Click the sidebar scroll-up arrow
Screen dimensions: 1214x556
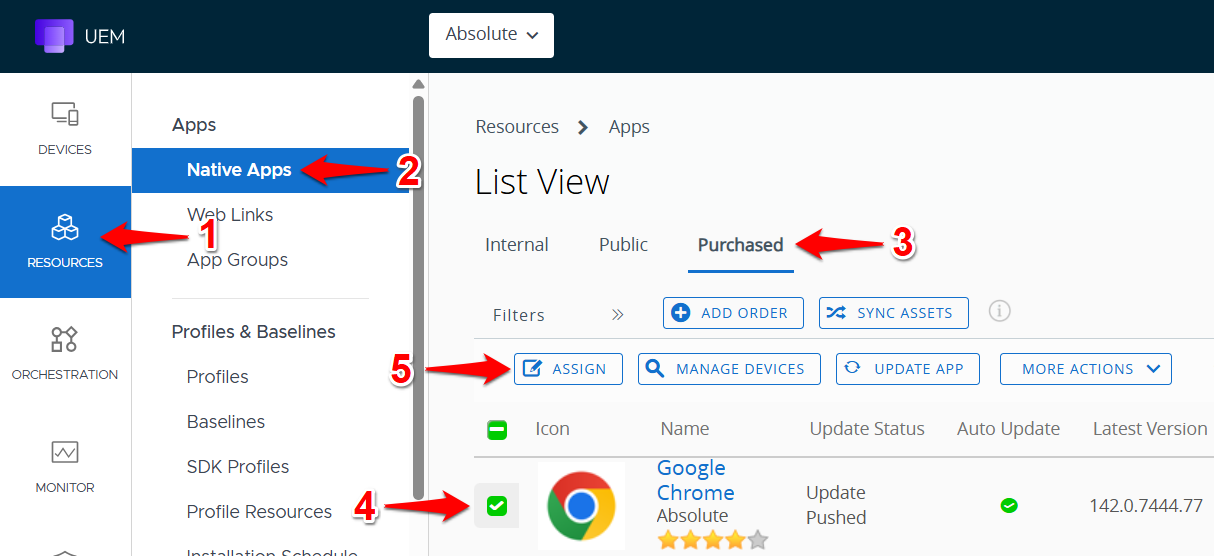[x=418, y=84]
